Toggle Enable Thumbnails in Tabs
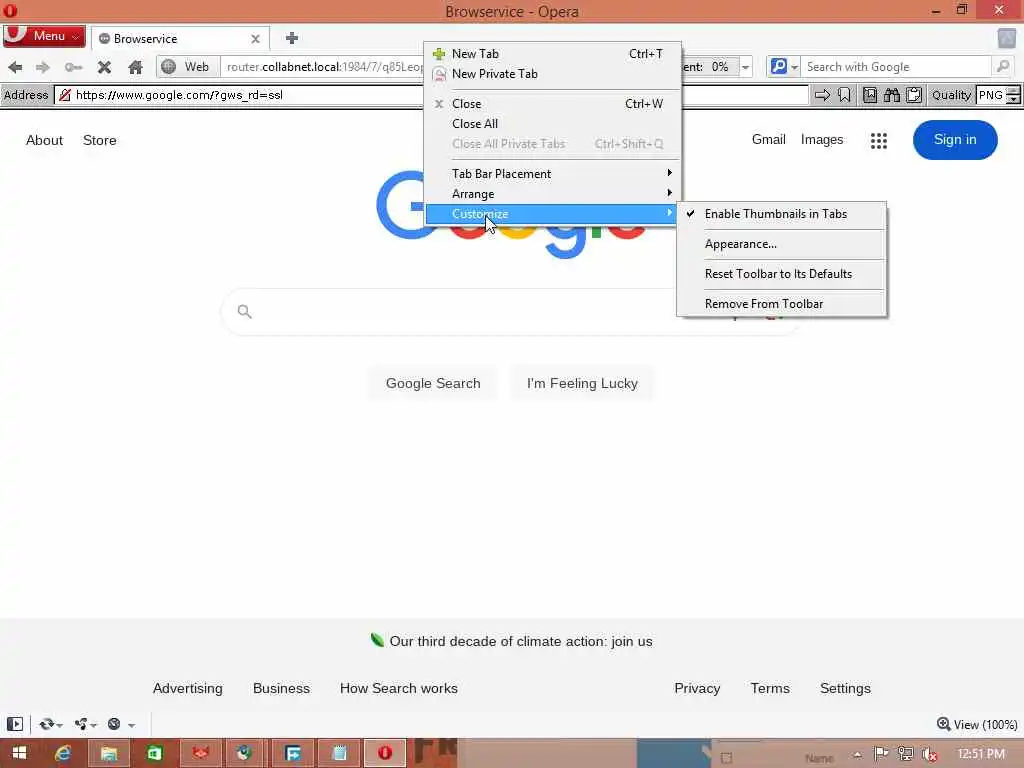 pos(782,214)
